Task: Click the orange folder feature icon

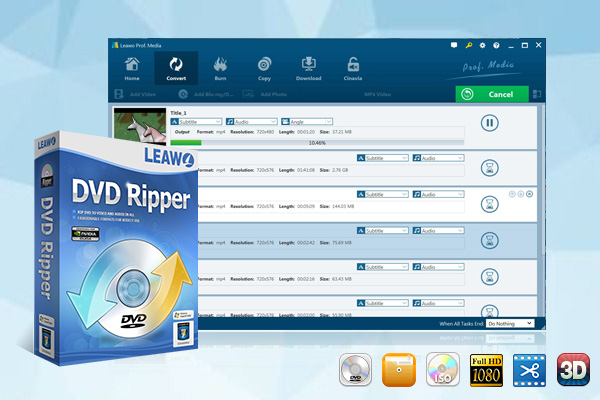Action: [399, 370]
